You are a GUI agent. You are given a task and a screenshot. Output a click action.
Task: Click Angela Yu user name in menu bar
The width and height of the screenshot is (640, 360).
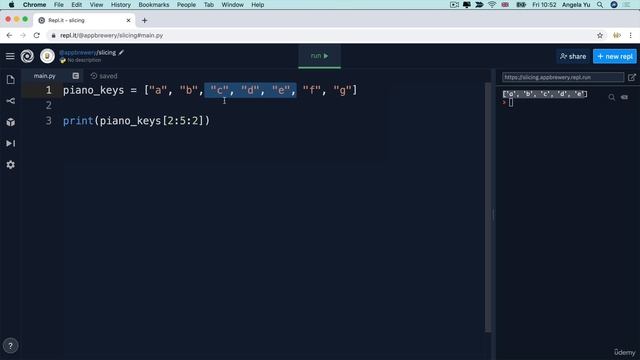pyautogui.click(x=576, y=5)
